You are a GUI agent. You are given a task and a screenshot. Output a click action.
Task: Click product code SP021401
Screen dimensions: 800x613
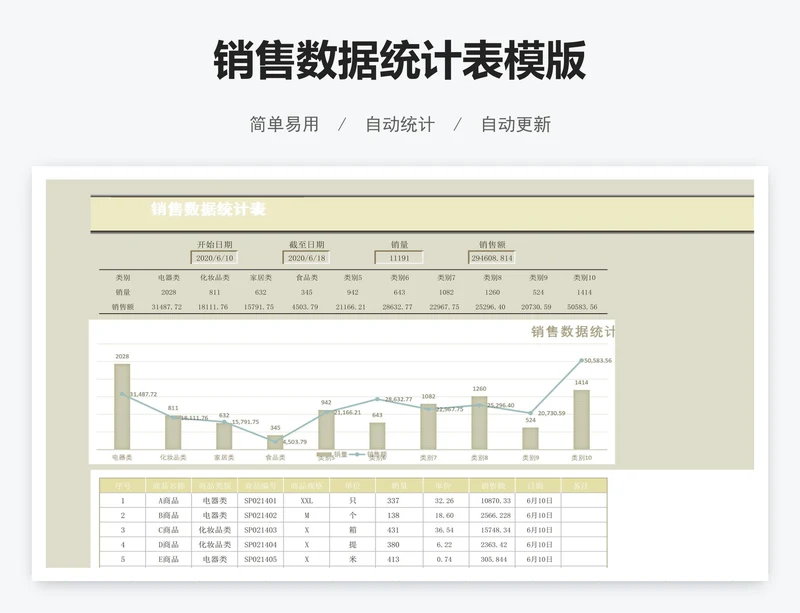click(x=260, y=501)
